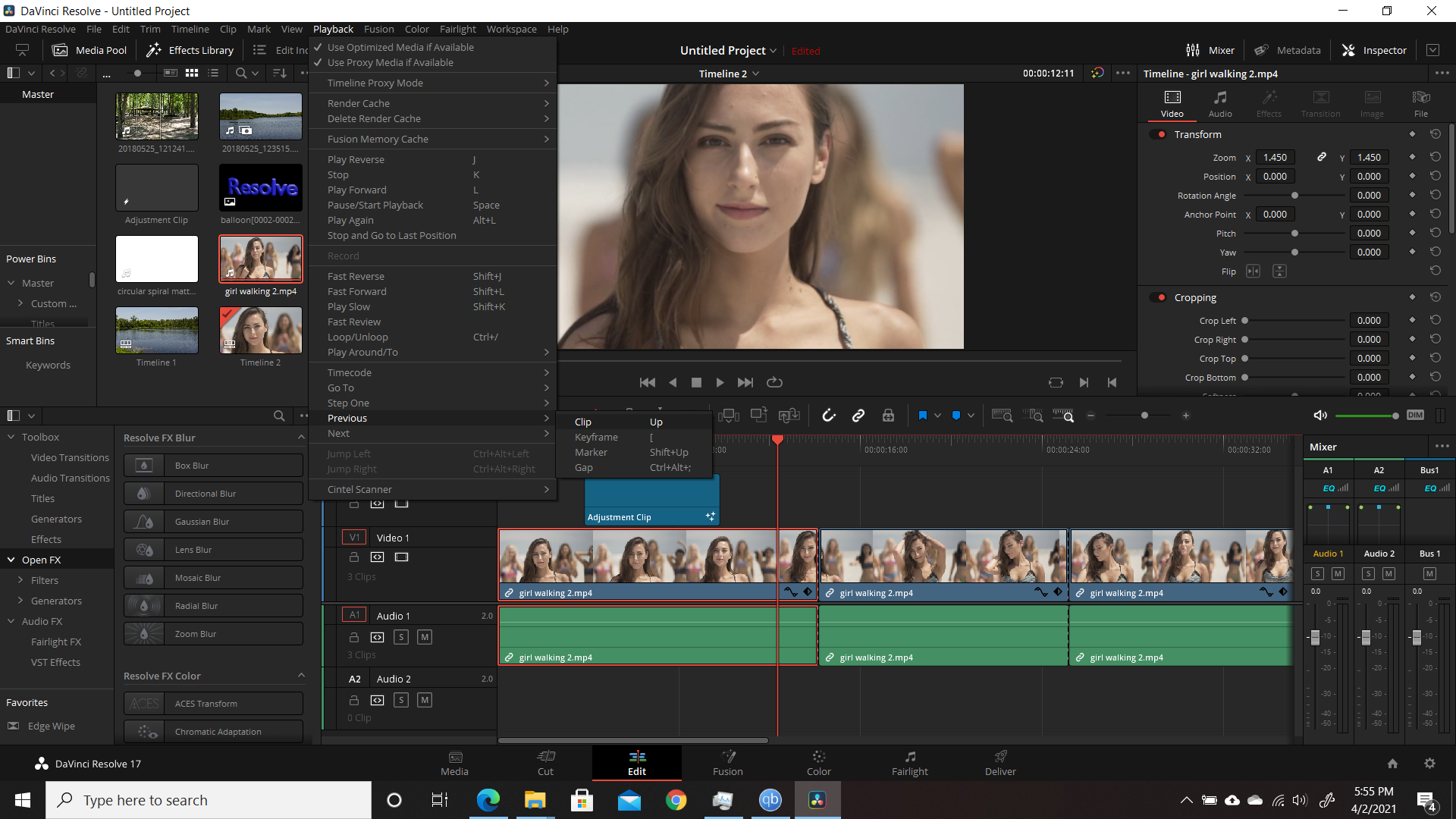This screenshot has width=1456, height=819.
Task: Jump to first frame in viewer
Action: [x=647, y=383]
